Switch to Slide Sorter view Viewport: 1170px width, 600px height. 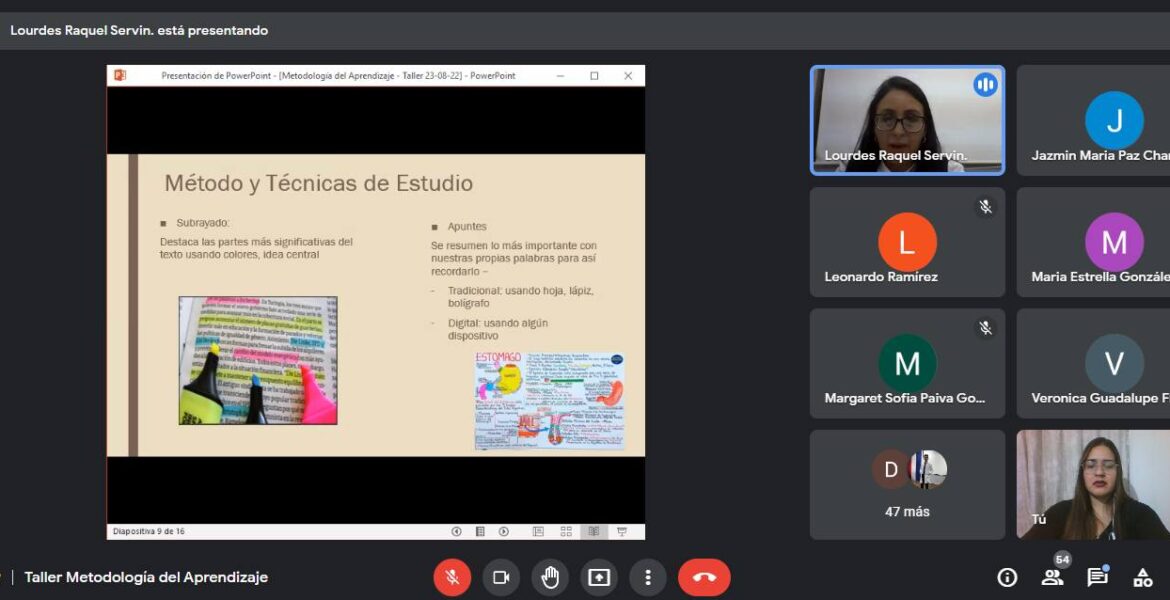pos(566,532)
